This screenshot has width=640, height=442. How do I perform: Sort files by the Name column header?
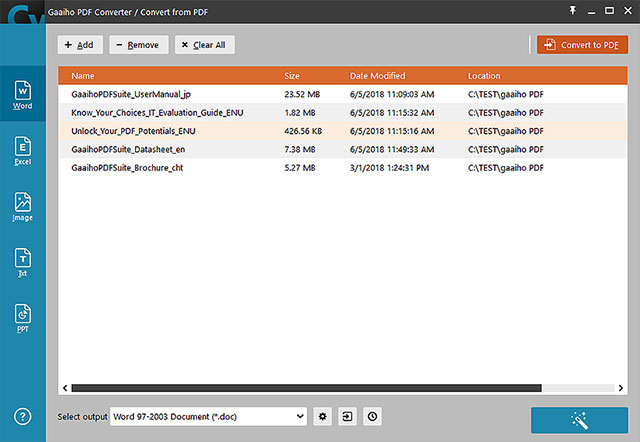click(x=83, y=76)
